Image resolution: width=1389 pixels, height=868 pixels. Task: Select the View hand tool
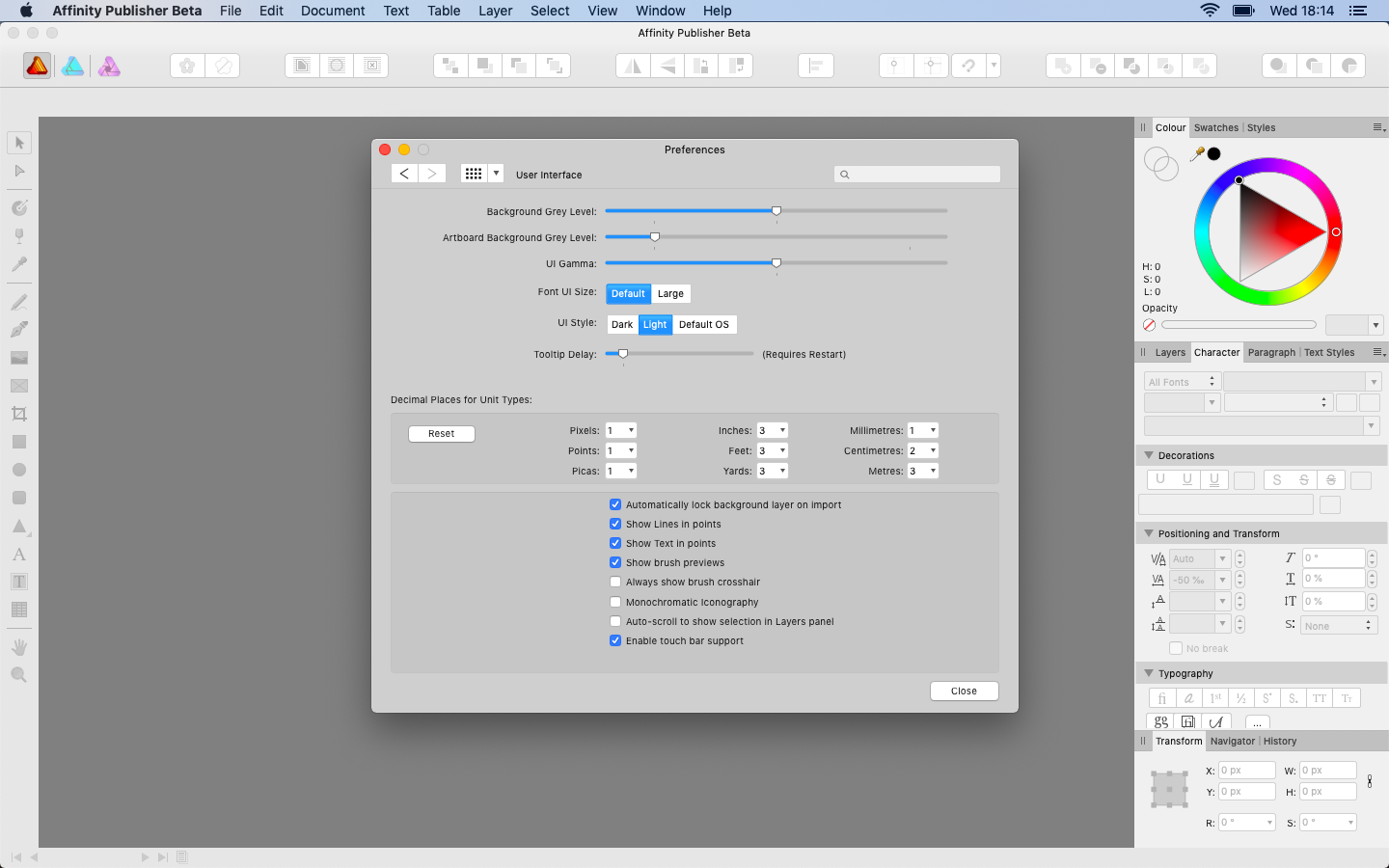(19, 647)
